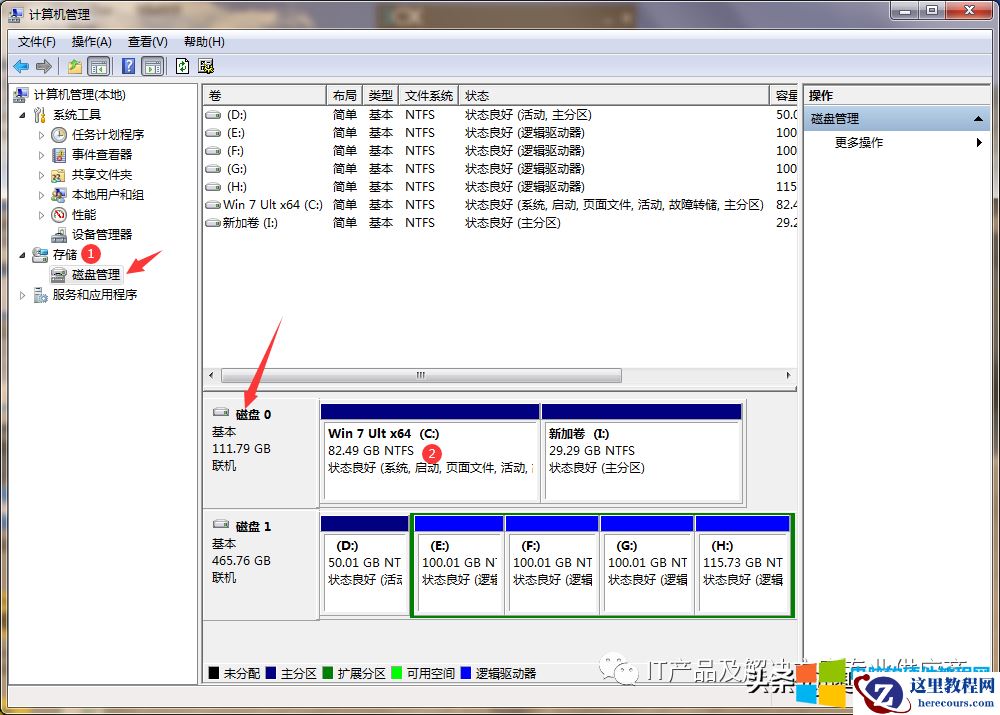Viewport: 1000px width, 715px height.
Task: Expand the 任务计划程序 node
Action: coord(41,135)
